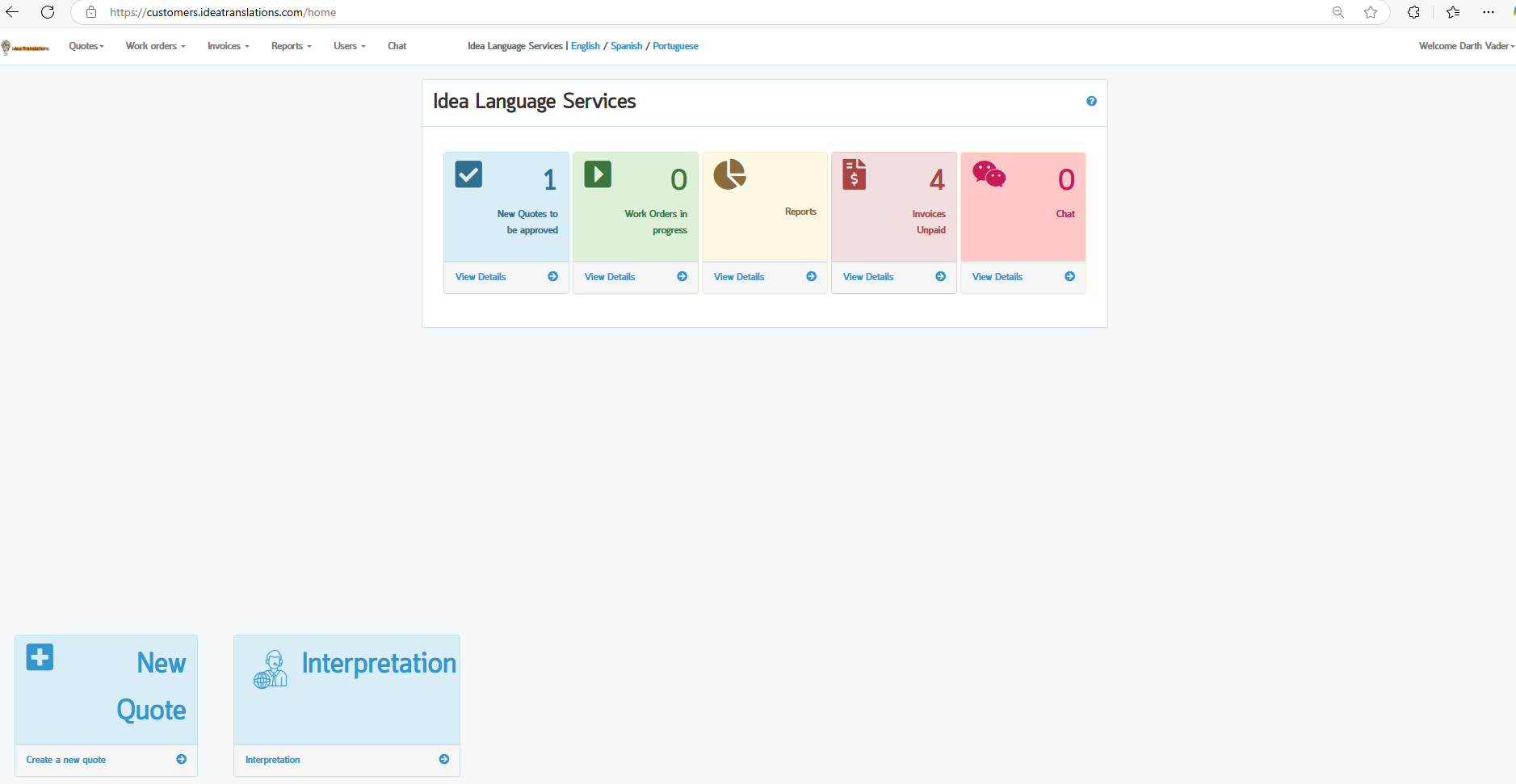Screen dimensions: 1516x784
Task: Click the interpreter headset icon
Action: coord(271,669)
